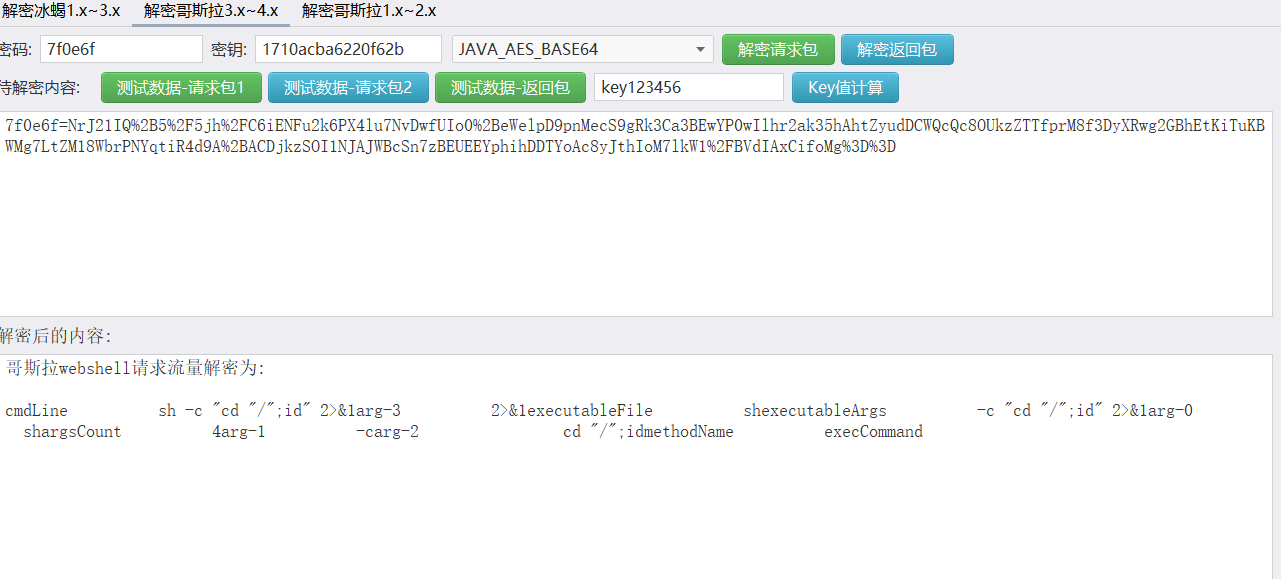Screen dimensions: 1281x579
Task: Open the 解密哥斯拉1.x~2.x tab
Action: tap(369, 11)
